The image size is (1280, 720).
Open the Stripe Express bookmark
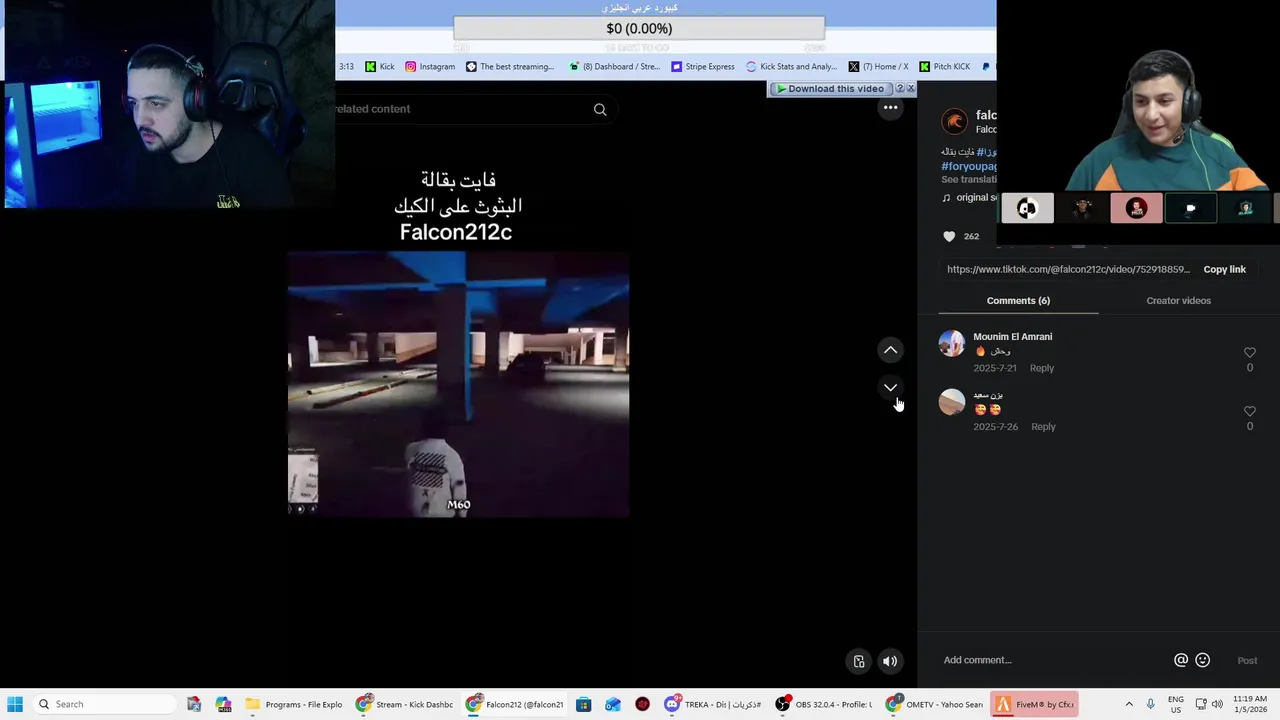pos(703,66)
